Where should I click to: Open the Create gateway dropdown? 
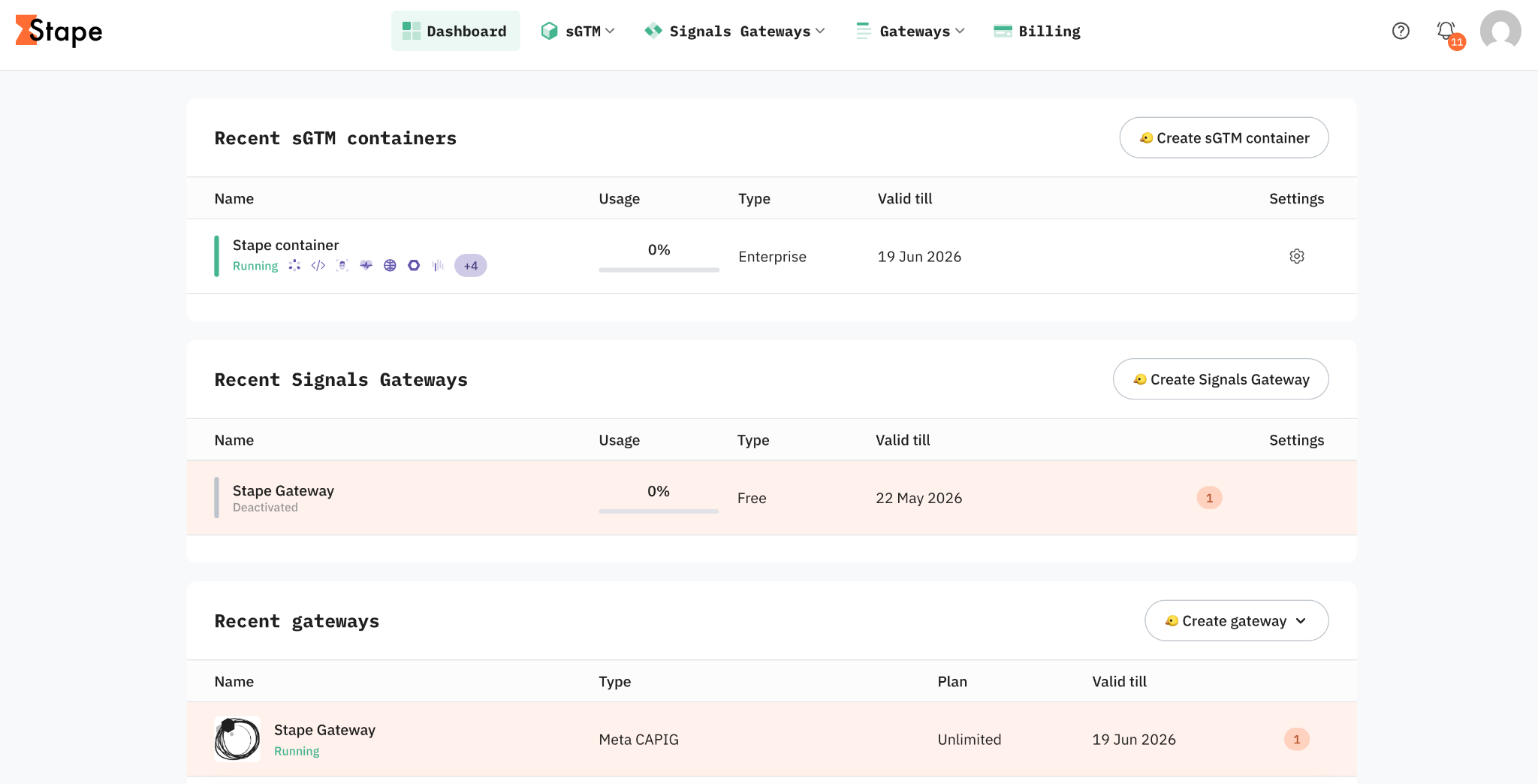pos(1236,620)
